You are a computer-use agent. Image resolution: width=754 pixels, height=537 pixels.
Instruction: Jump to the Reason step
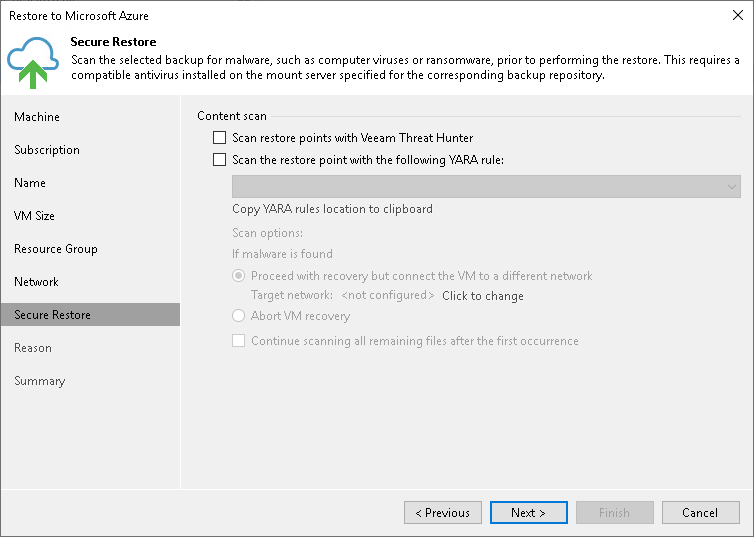33,348
